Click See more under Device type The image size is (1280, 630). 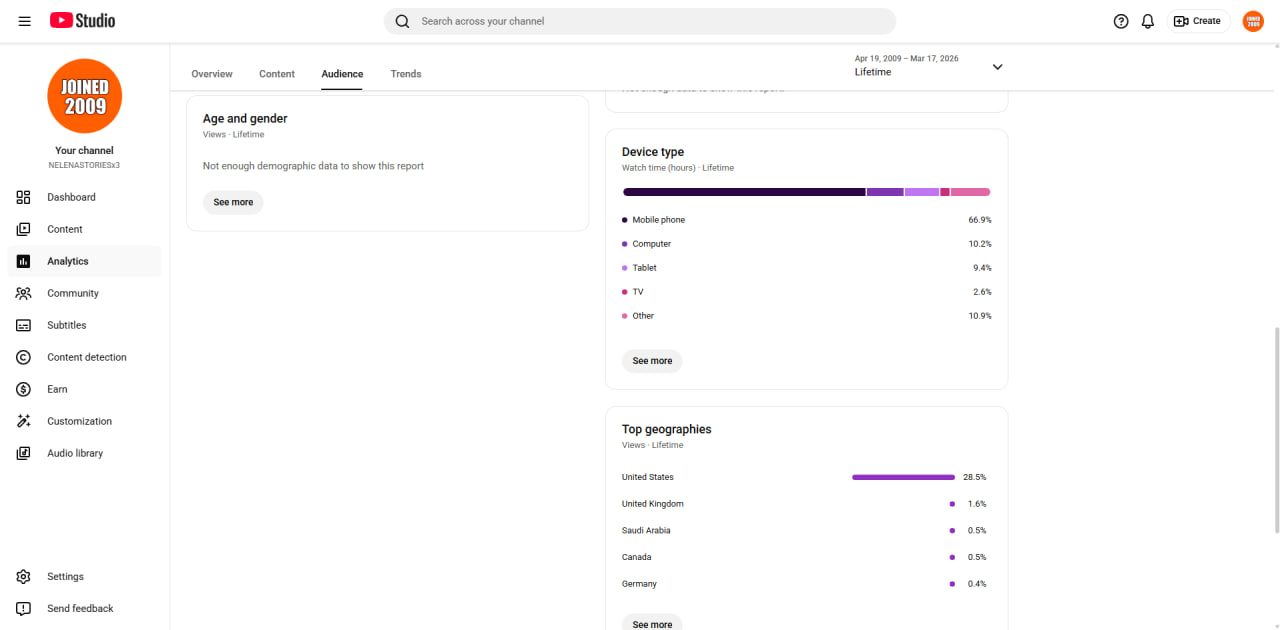[652, 361]
